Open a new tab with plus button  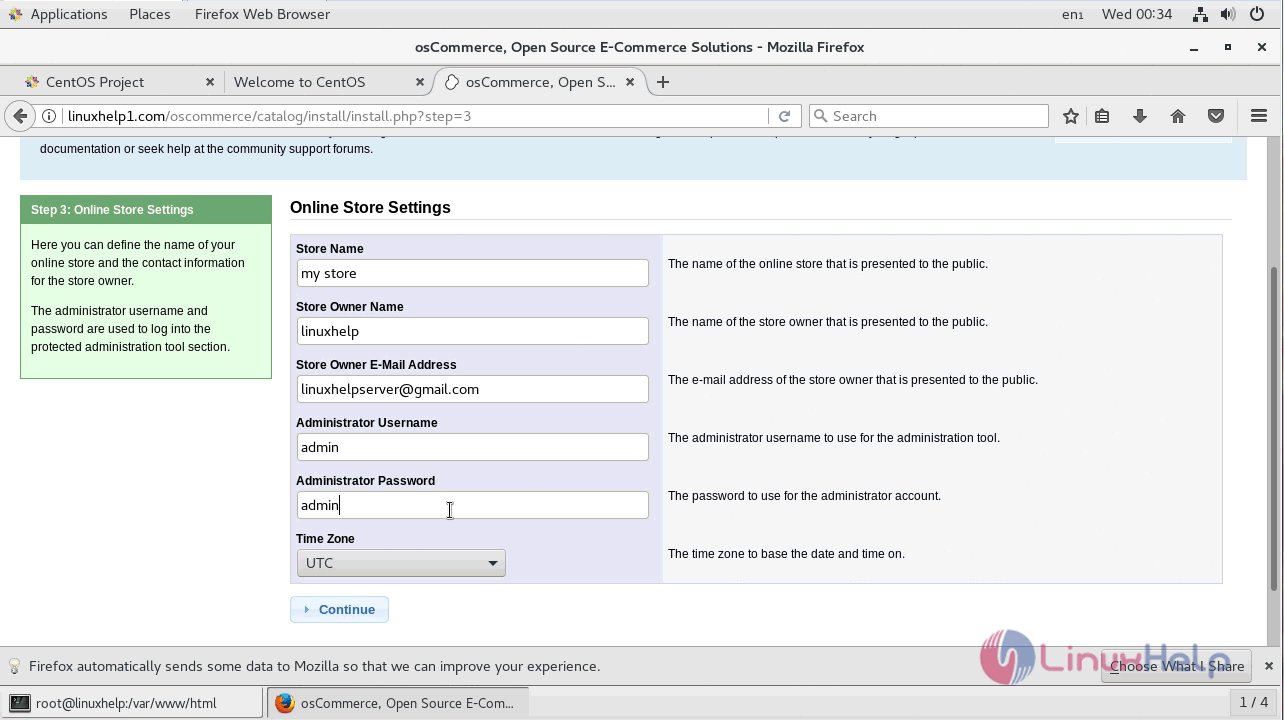[x=663, y=82]
